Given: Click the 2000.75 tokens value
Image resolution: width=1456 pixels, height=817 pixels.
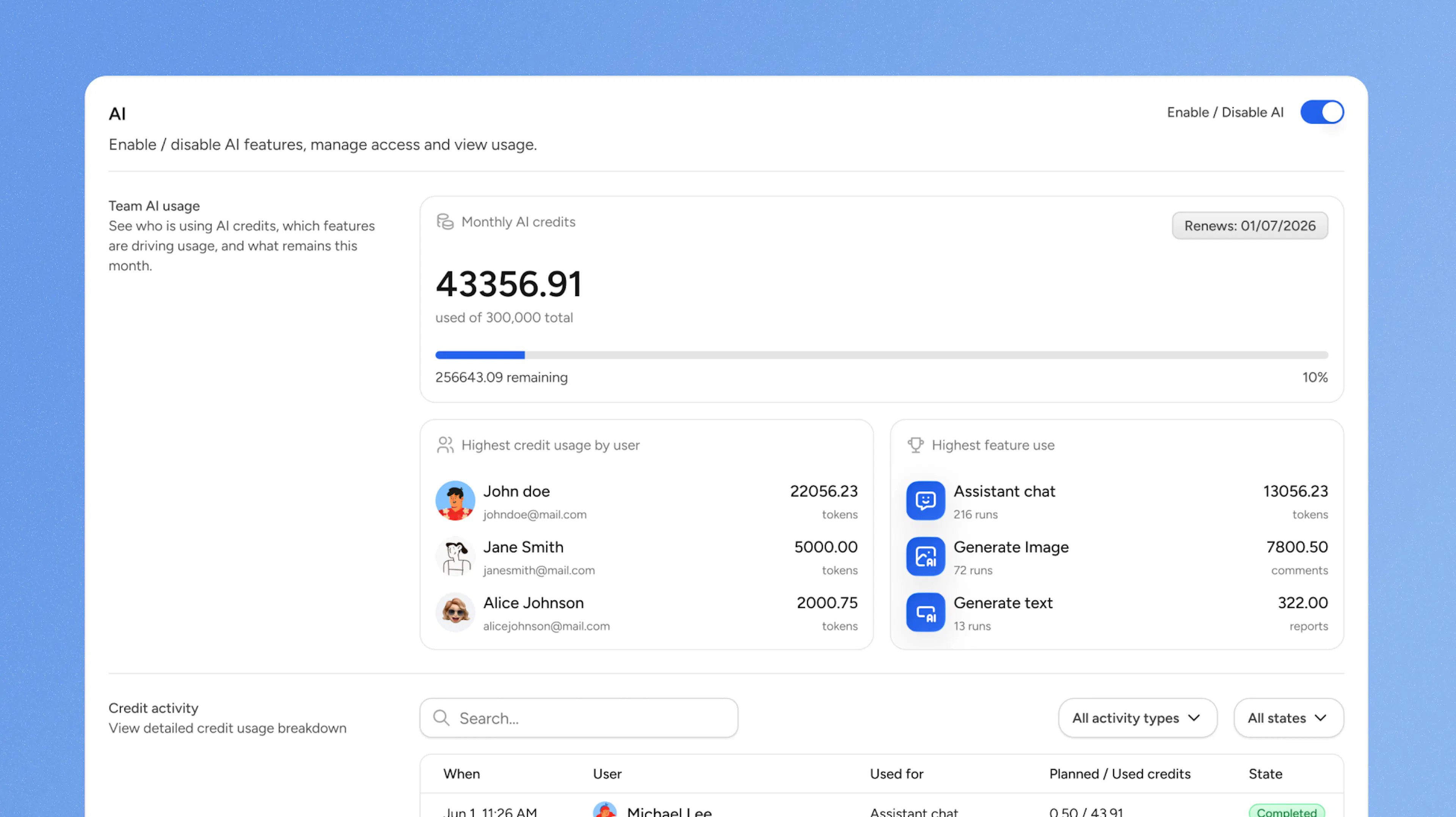Looking at the screenshot, I should [827, 604].
